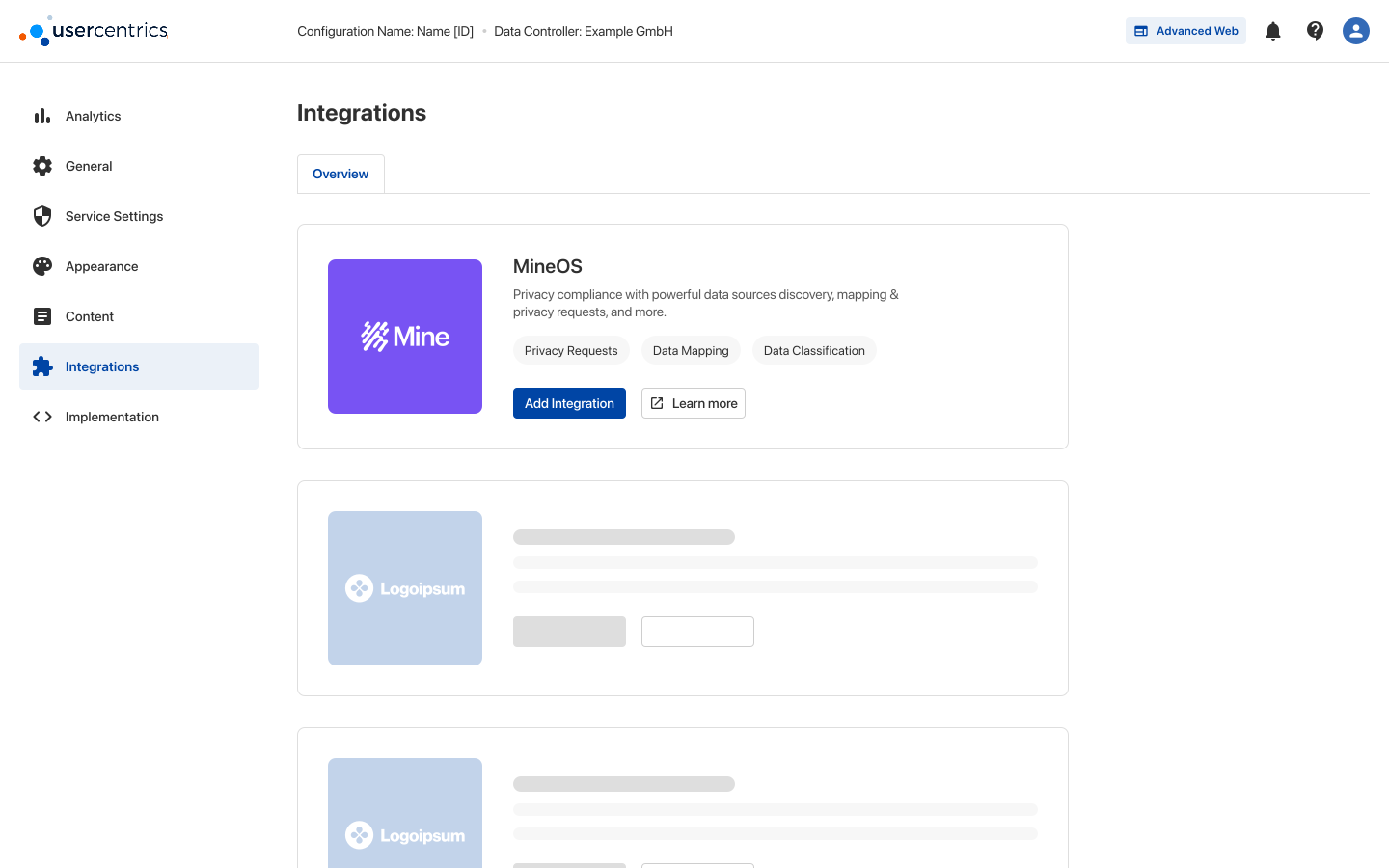
Task: Select the Data Mapping tag
Action: point(691,350)
